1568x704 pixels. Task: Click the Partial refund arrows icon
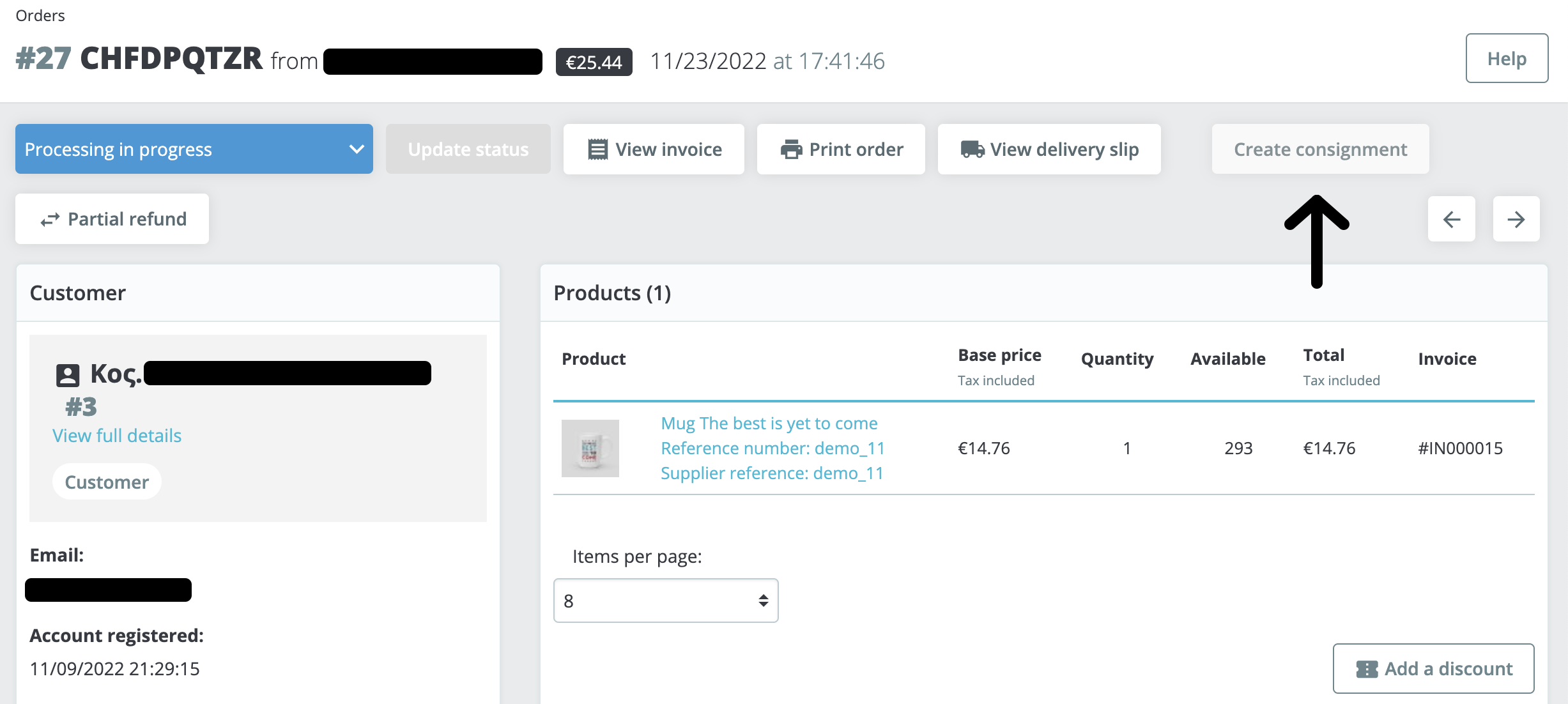pyautogui.click(x=50, y=219)
